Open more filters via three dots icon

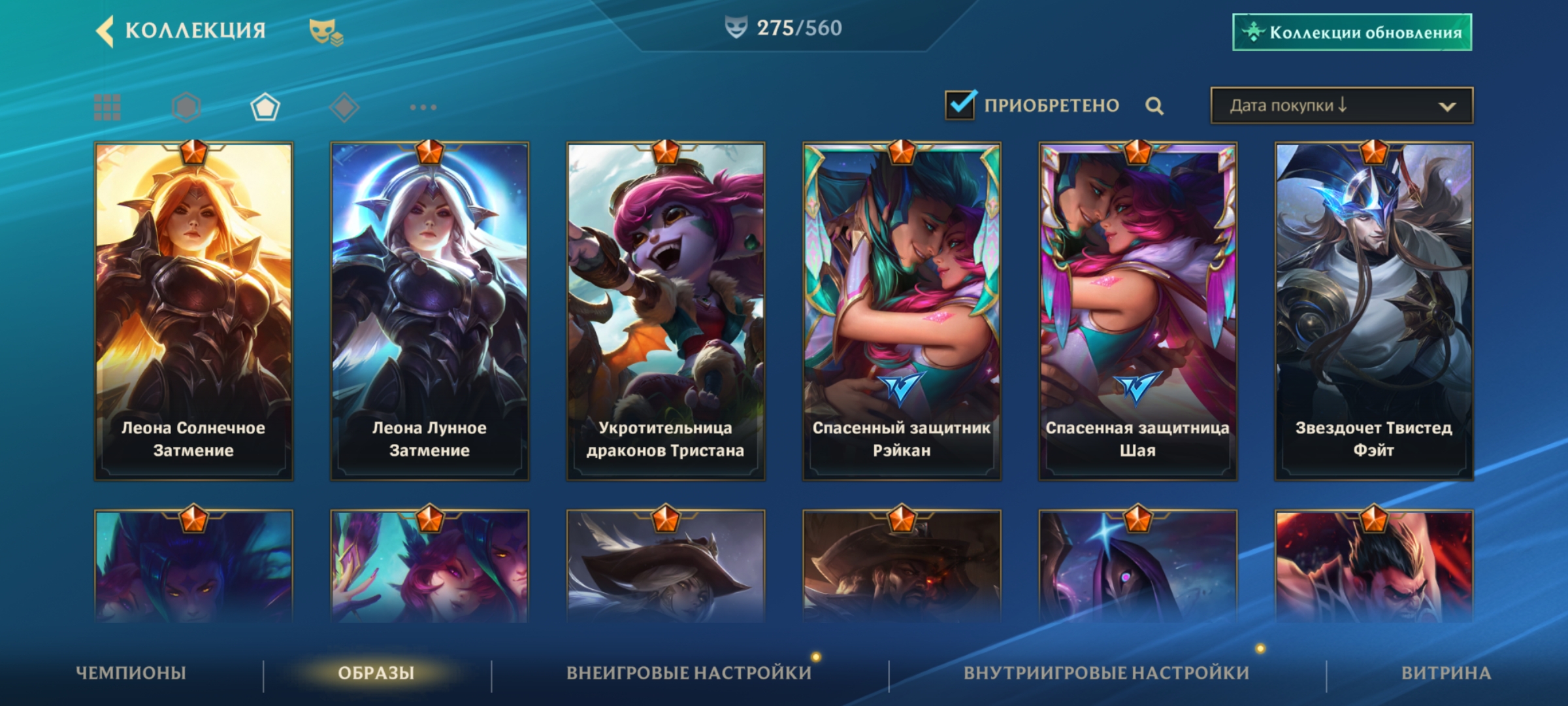click(x=423, y=107)
